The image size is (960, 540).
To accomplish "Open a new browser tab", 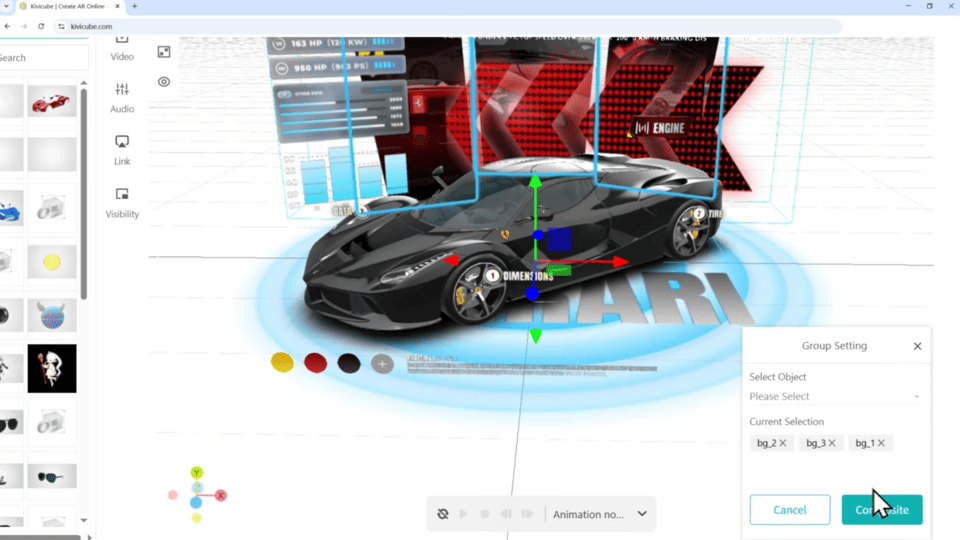I will coord(134,6).
